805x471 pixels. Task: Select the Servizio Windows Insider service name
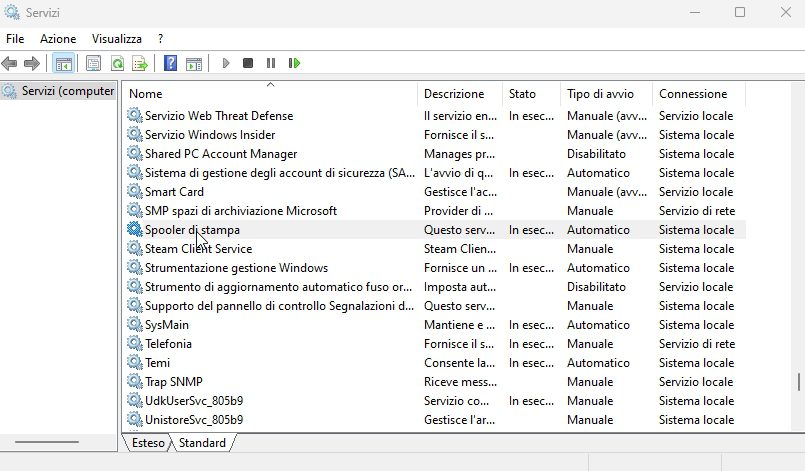click(210, 135)
